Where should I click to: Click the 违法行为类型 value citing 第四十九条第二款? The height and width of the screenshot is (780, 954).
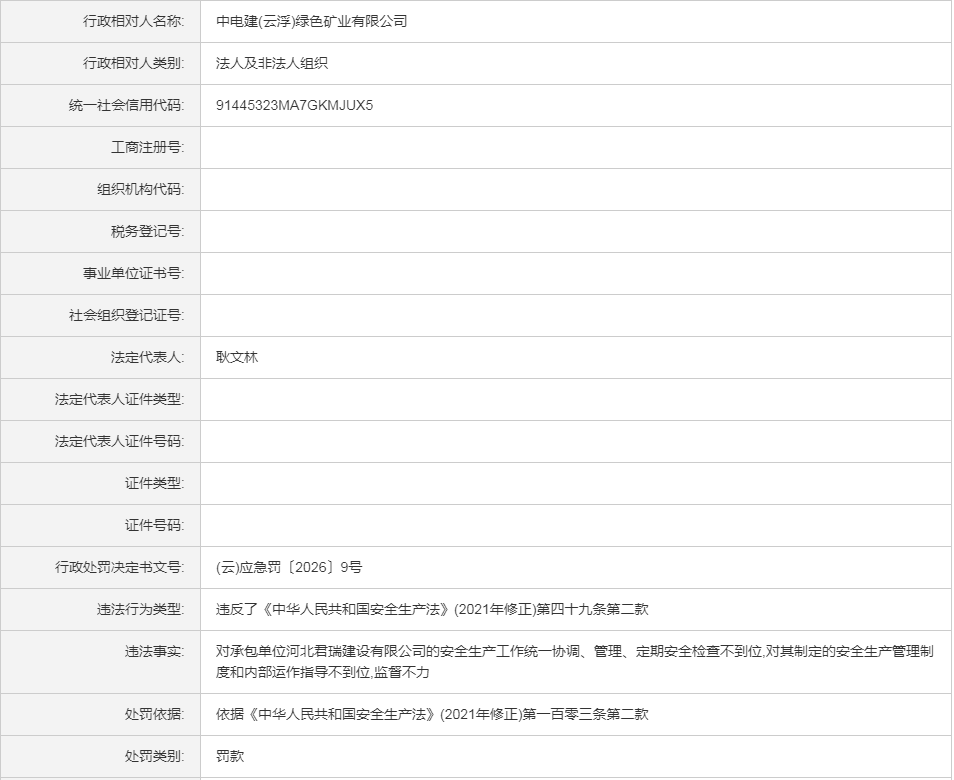[x=432, y=609]
